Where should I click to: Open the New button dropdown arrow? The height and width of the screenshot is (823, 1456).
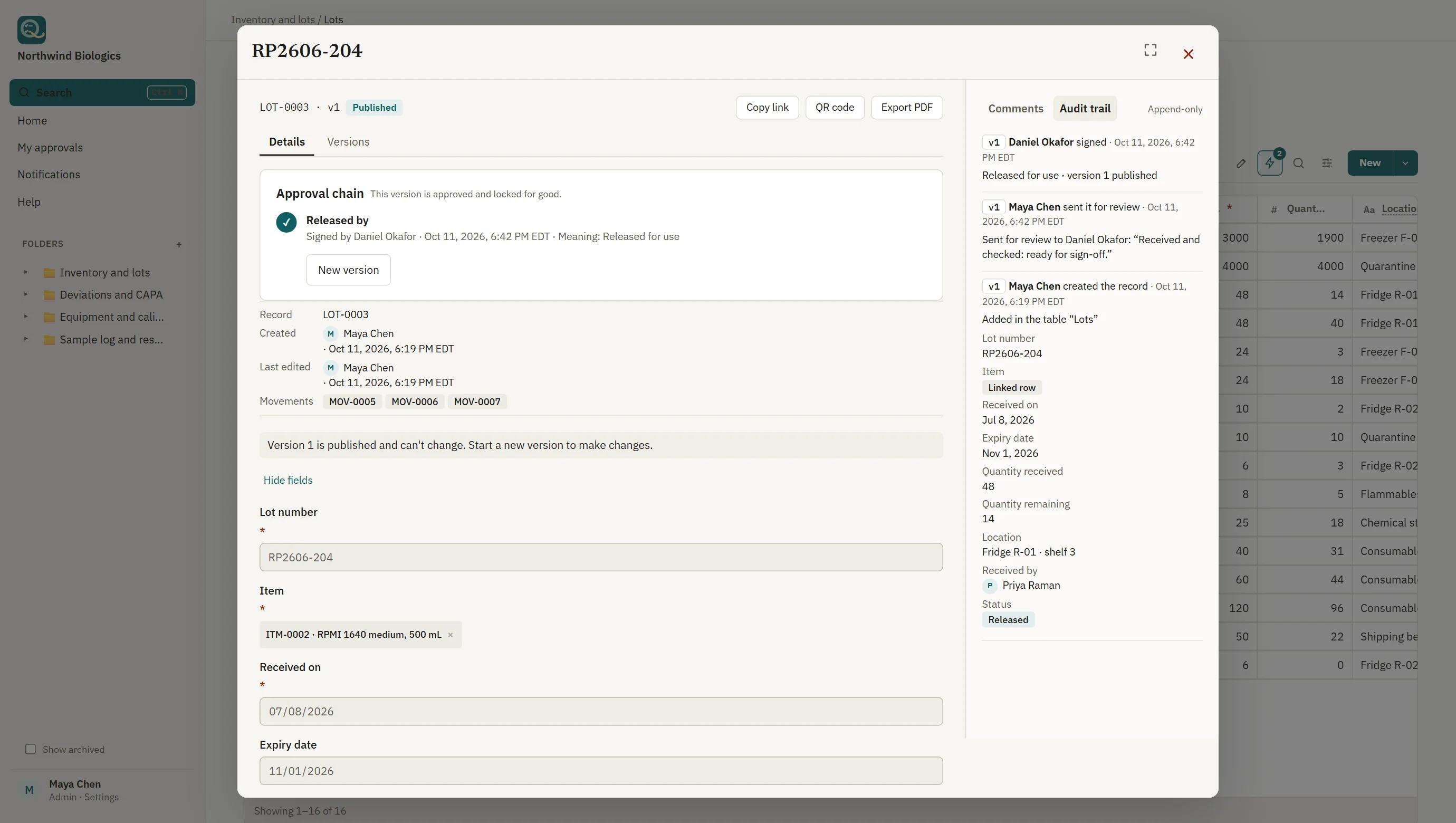1405,163
